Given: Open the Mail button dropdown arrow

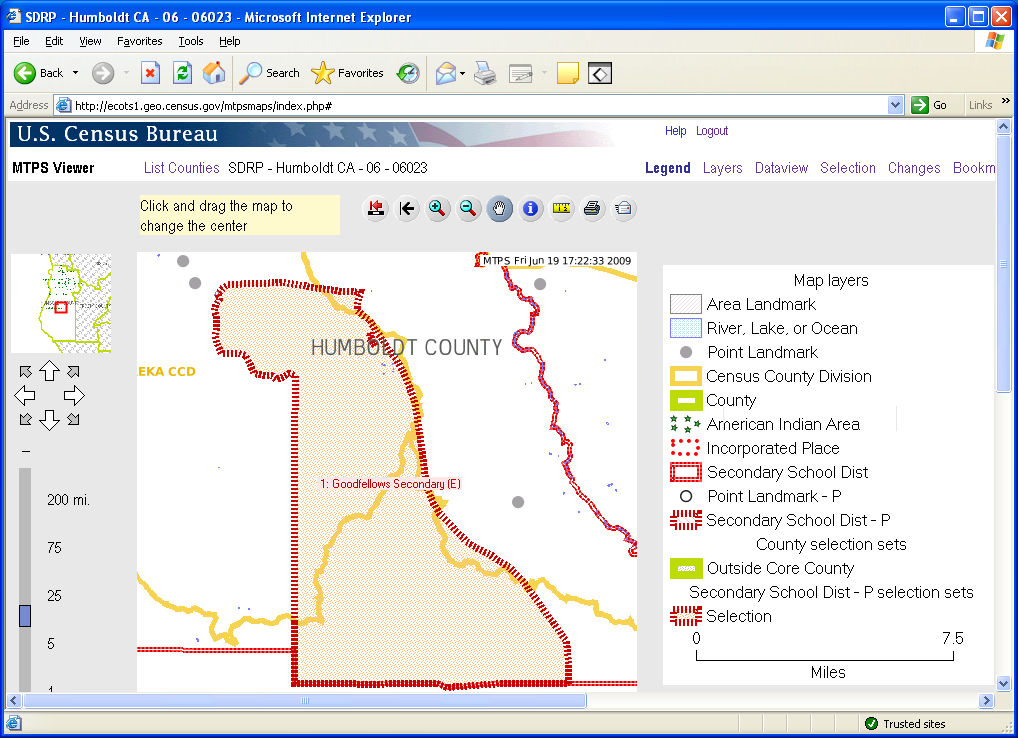Looking at the screenshot, I should point(462,73).
